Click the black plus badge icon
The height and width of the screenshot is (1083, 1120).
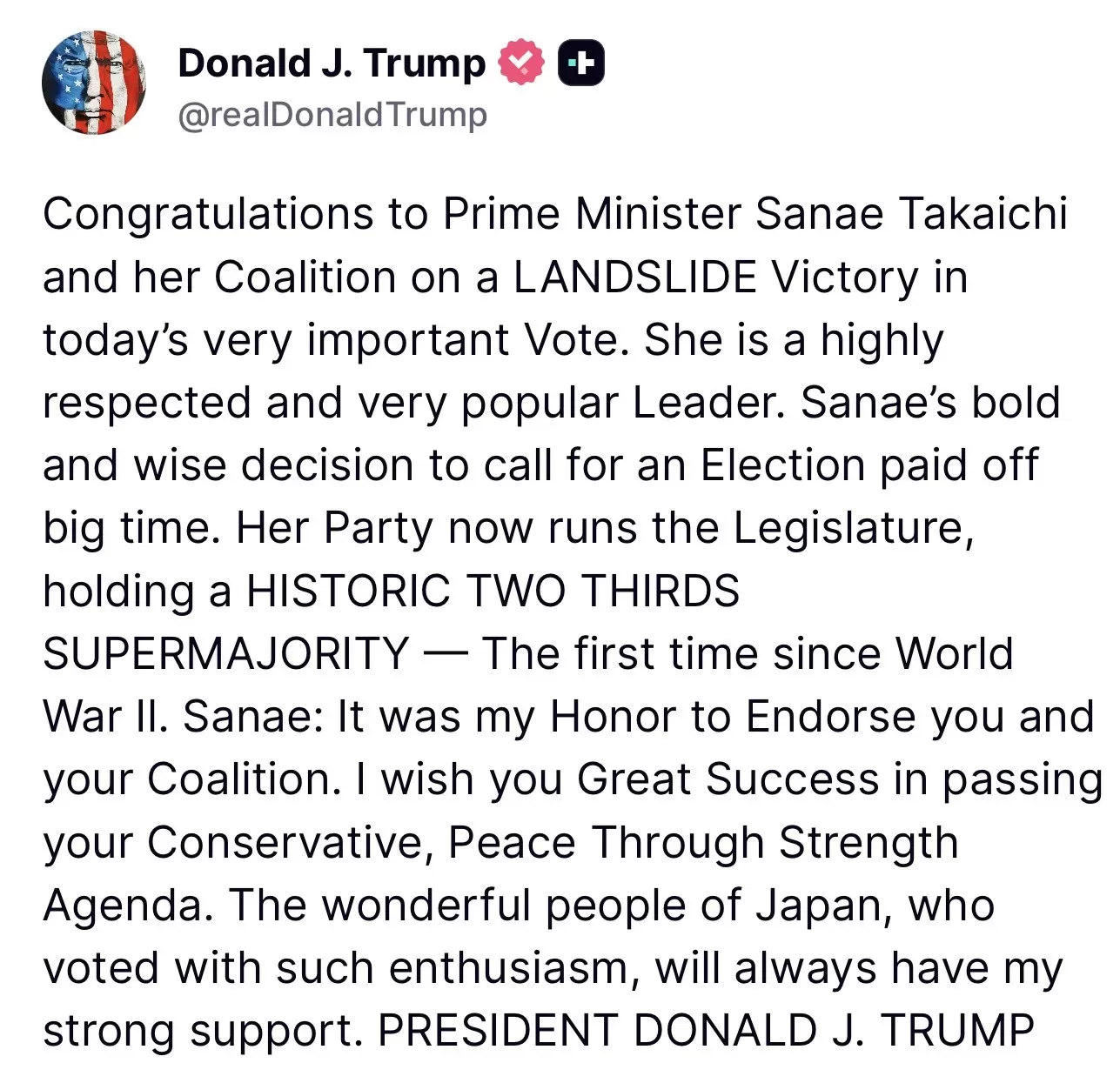(581, 63)
